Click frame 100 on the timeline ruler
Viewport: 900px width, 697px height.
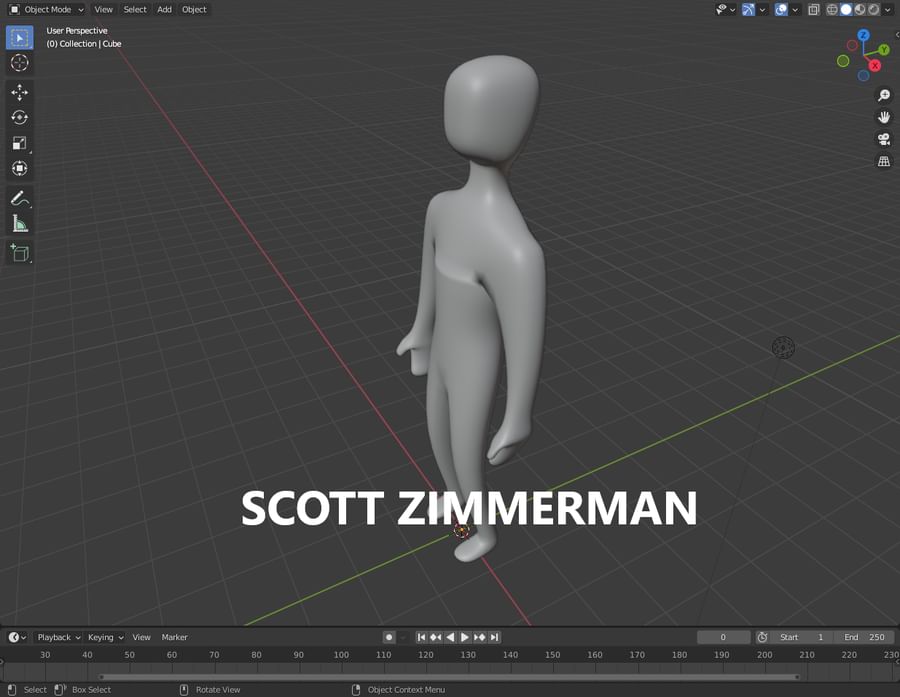point(341,655)
